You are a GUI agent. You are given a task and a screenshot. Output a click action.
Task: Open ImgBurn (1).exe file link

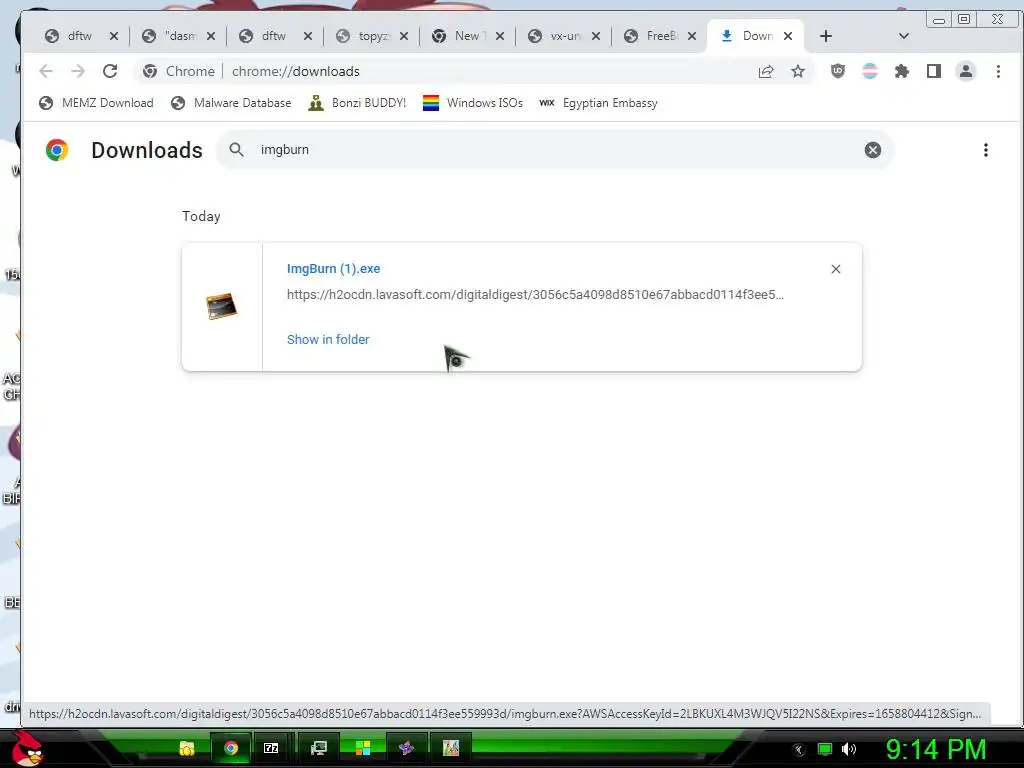333,268
